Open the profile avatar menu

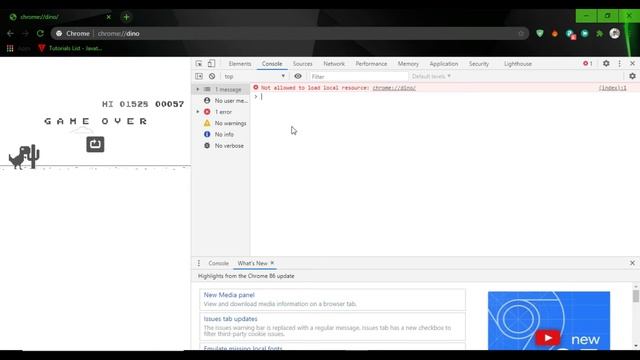click(x=615, y=33)
